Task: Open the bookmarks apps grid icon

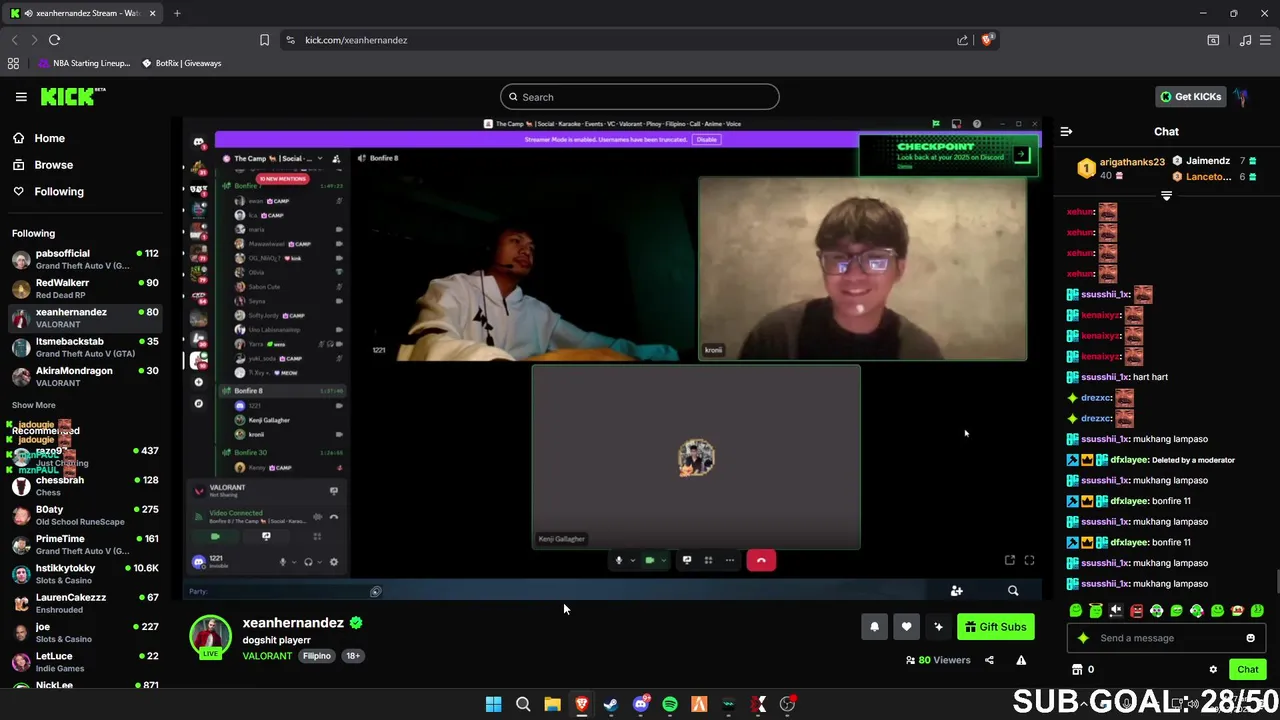Action: [13, 63]
